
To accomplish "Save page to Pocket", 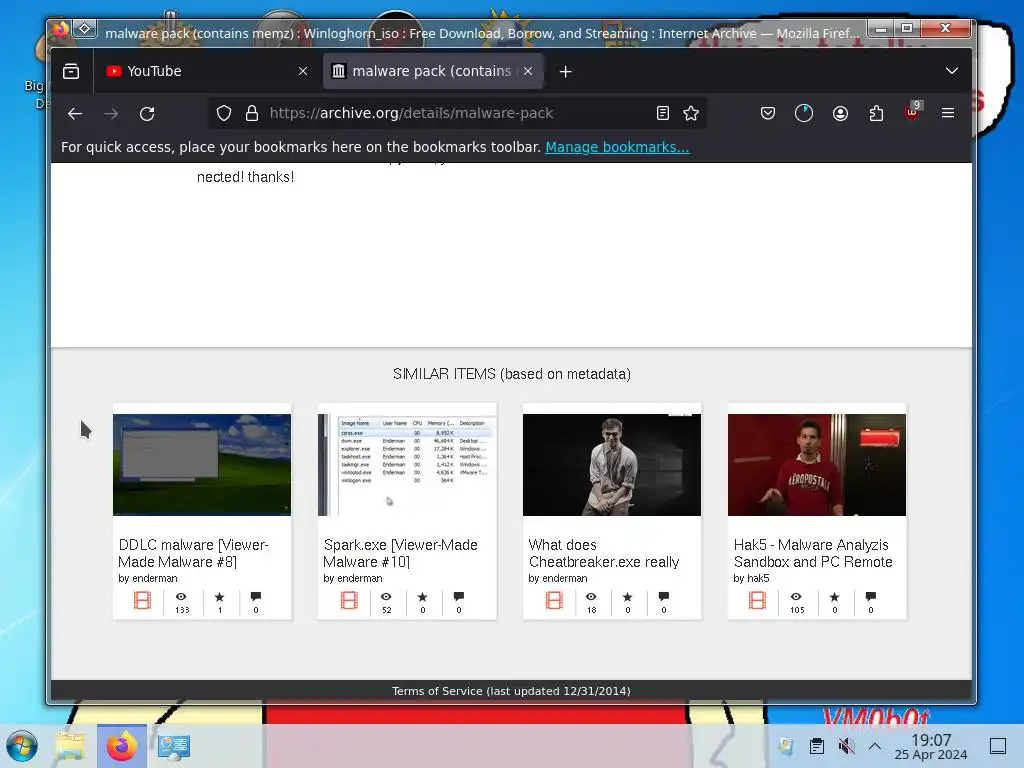I will click(x=768, y=114).
